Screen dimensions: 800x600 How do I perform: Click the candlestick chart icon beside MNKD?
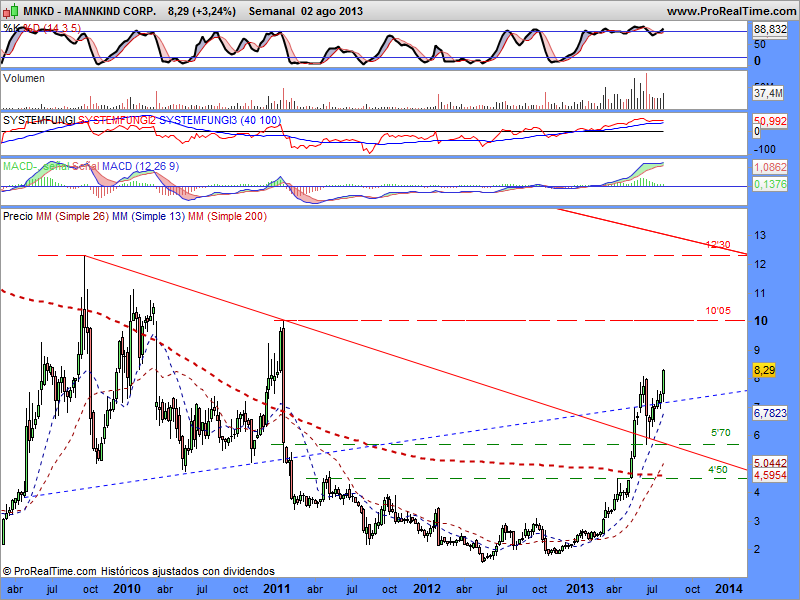[11, 11]
